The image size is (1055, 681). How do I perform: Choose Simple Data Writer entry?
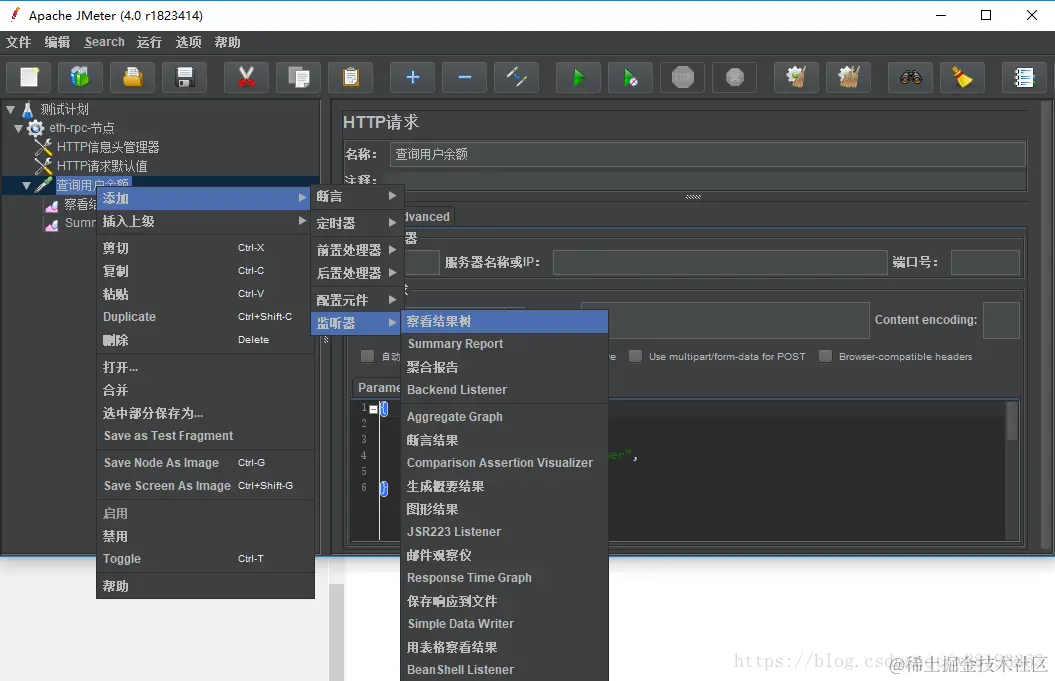click(505, 624)
